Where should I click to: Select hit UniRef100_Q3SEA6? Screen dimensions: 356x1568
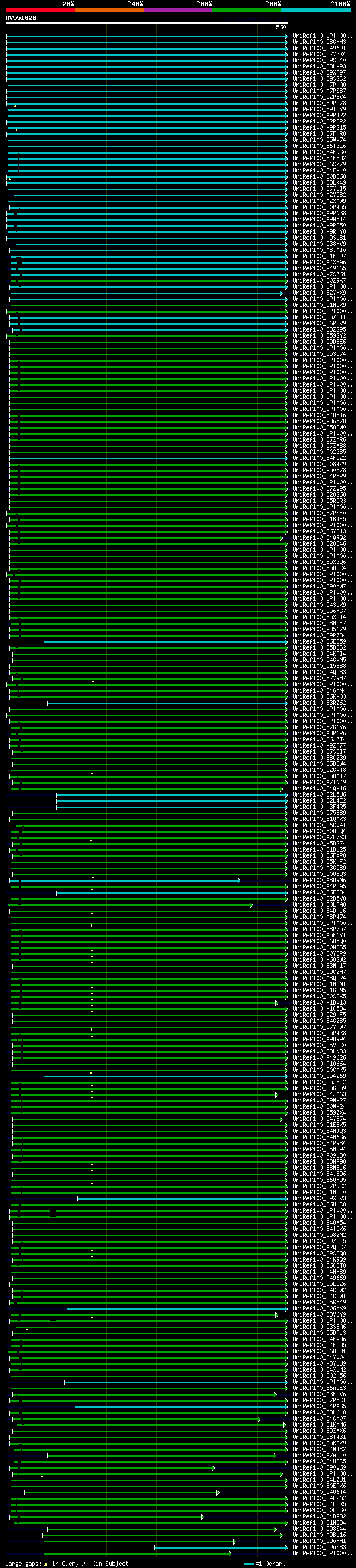click(319, 1327)
